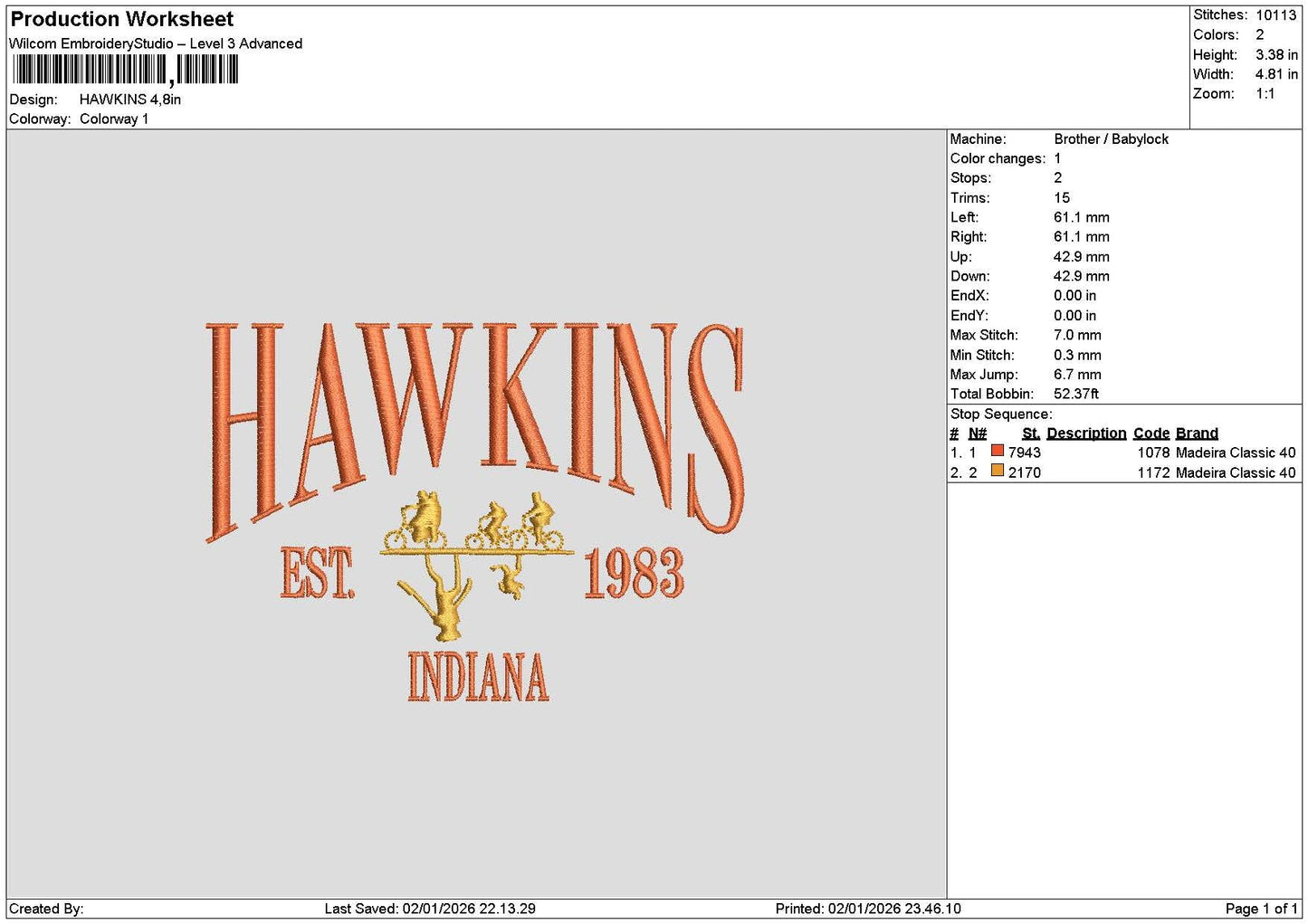This screenshot has height=924, width=1308.
Task: Click thread code 1172
Action: 1154,472
